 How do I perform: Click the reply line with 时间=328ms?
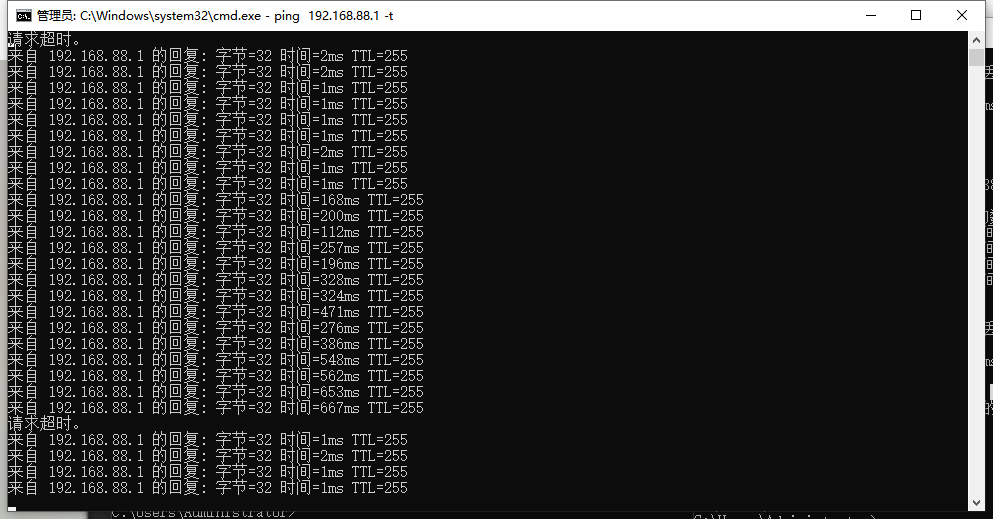[x=215, y=280]
